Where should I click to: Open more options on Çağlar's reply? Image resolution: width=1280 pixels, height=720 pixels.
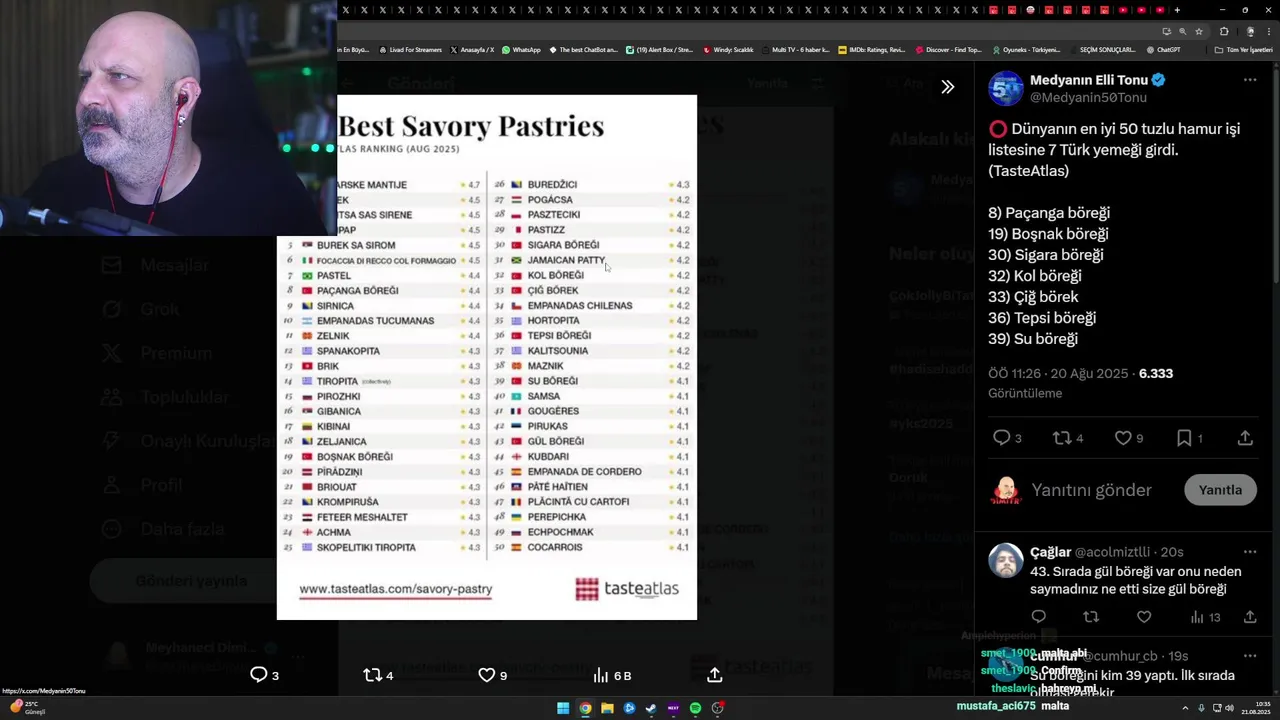[x=1250, y=552]
